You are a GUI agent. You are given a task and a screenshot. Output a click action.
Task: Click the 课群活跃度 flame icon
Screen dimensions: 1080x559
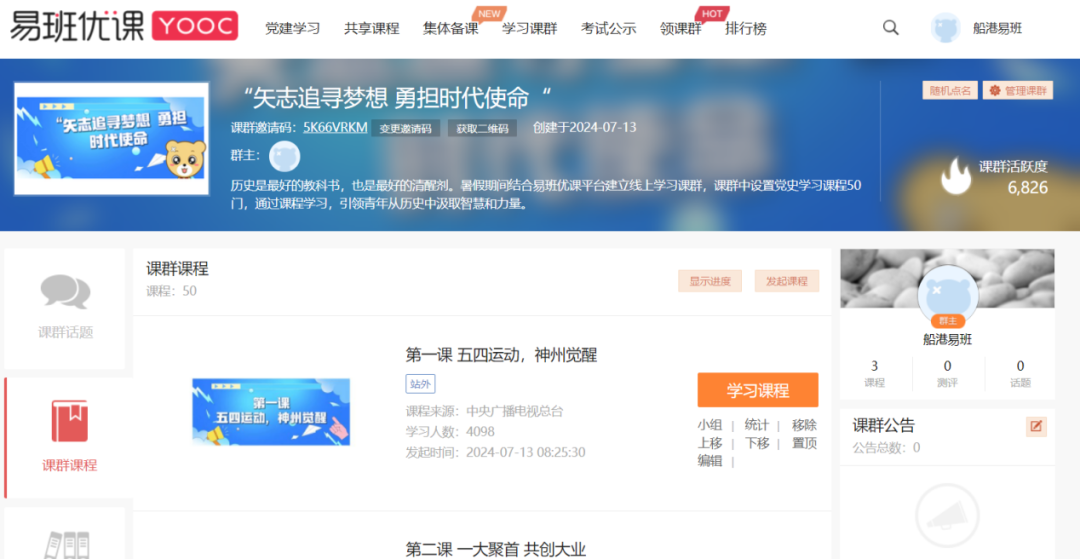(956, 176)
